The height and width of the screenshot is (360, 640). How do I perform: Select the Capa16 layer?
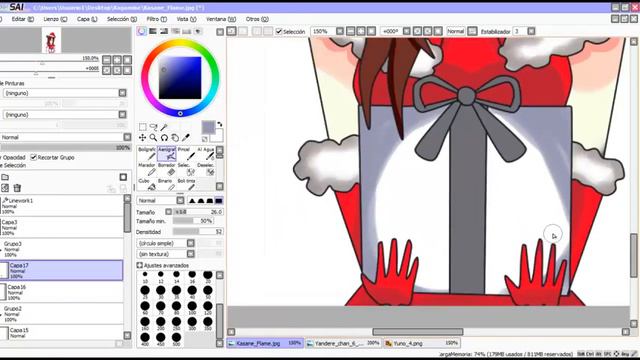pyautogui.click(x=61, y=292)
